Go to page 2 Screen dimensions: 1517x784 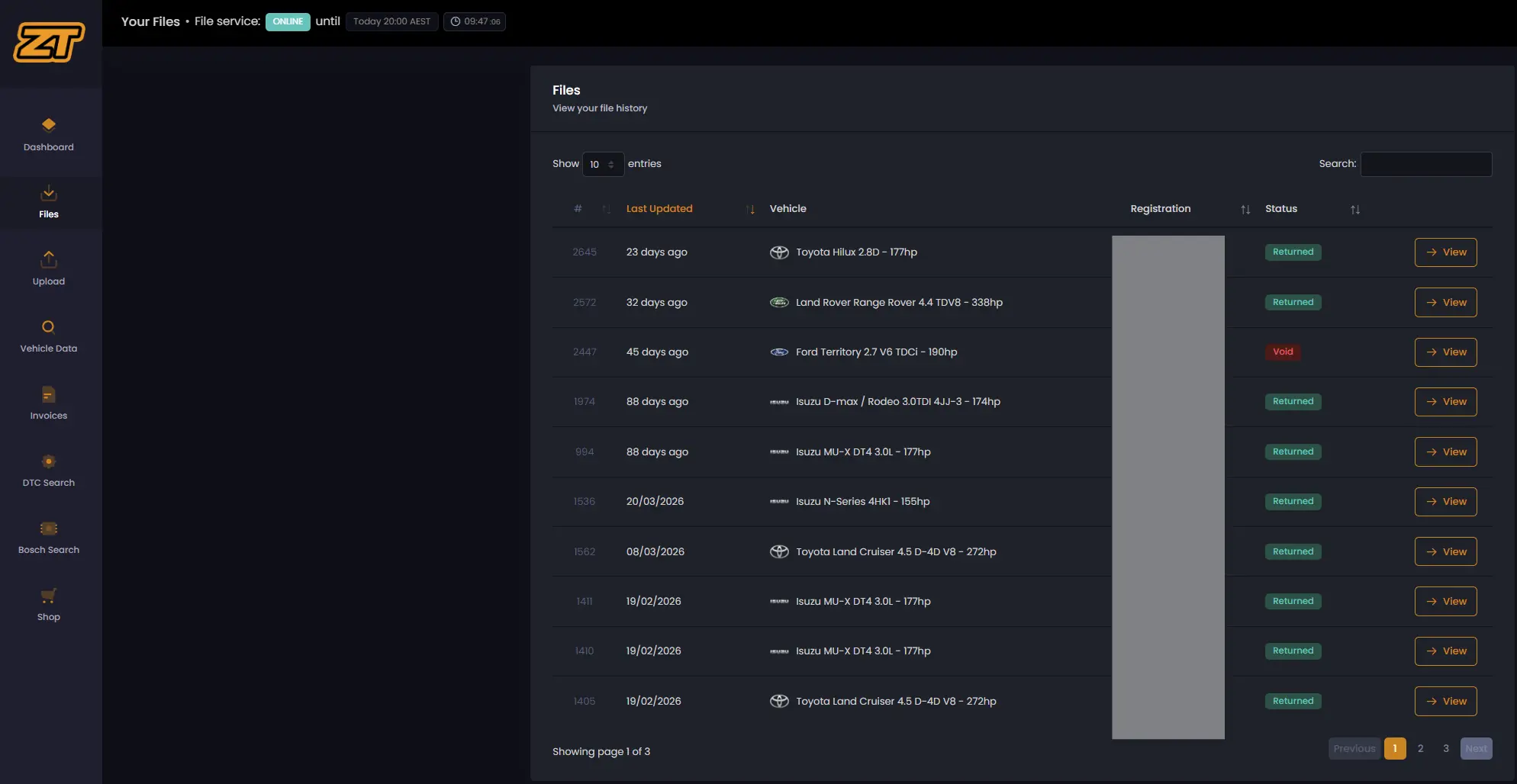(1420, 748)
